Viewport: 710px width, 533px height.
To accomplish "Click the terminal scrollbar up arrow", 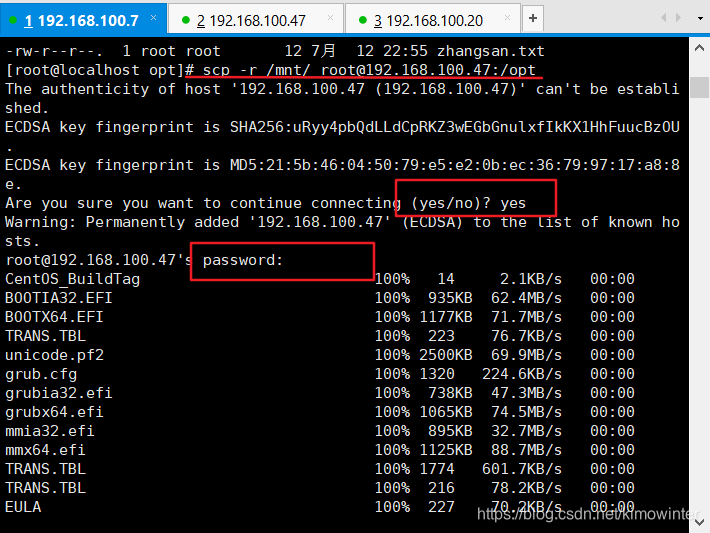I will pos(699,48).
